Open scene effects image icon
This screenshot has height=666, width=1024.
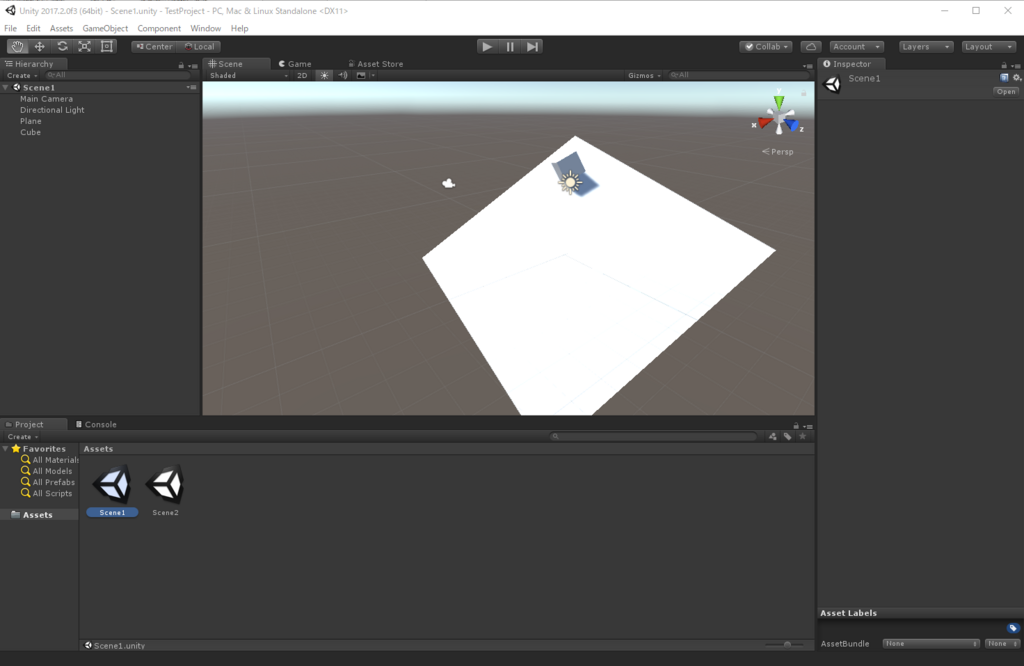[x=361, y=75]
